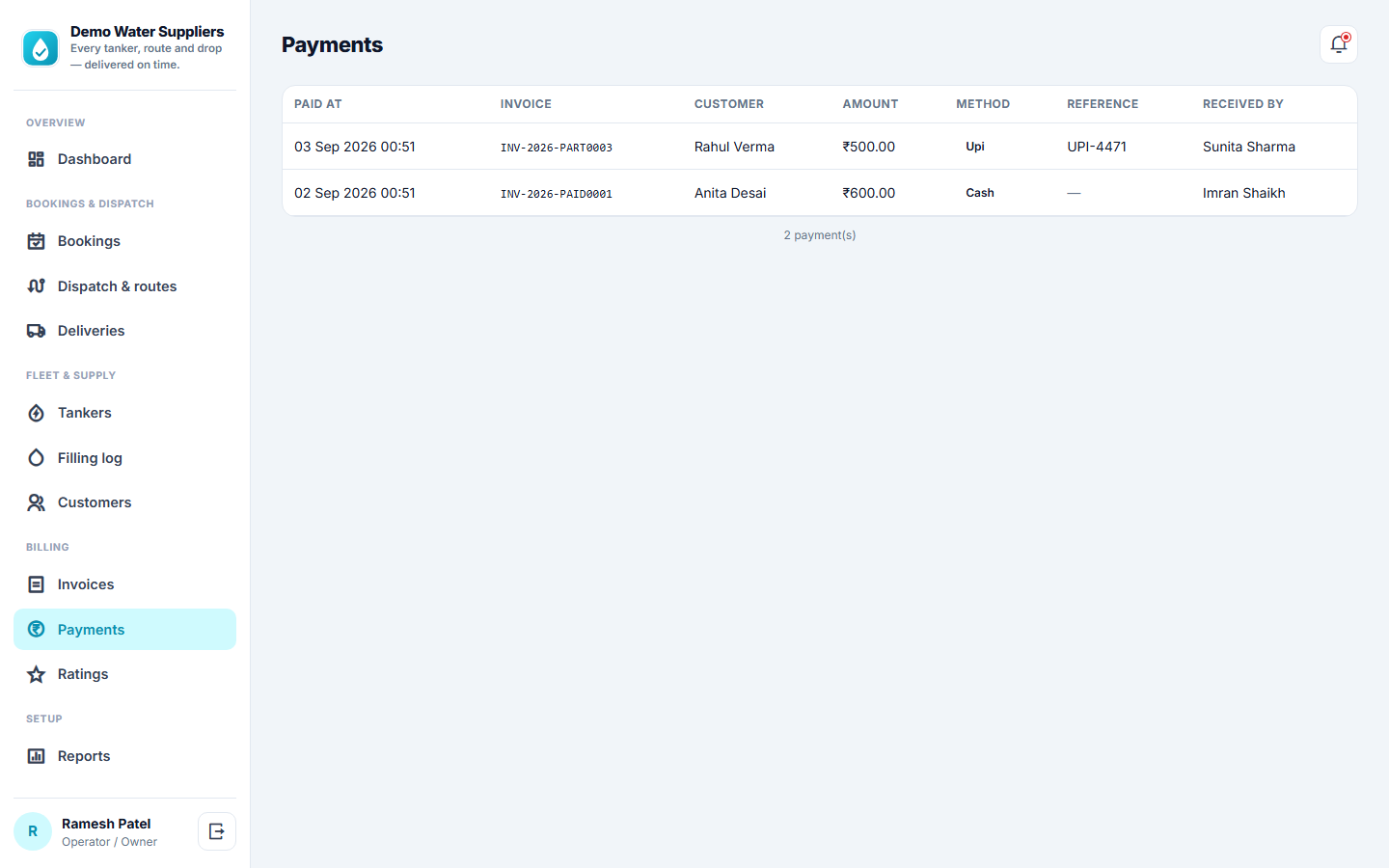The height and width of the screenshot is (868, 1389).
Task: Click the Upi method badge
Action: (x=975, y=147)
